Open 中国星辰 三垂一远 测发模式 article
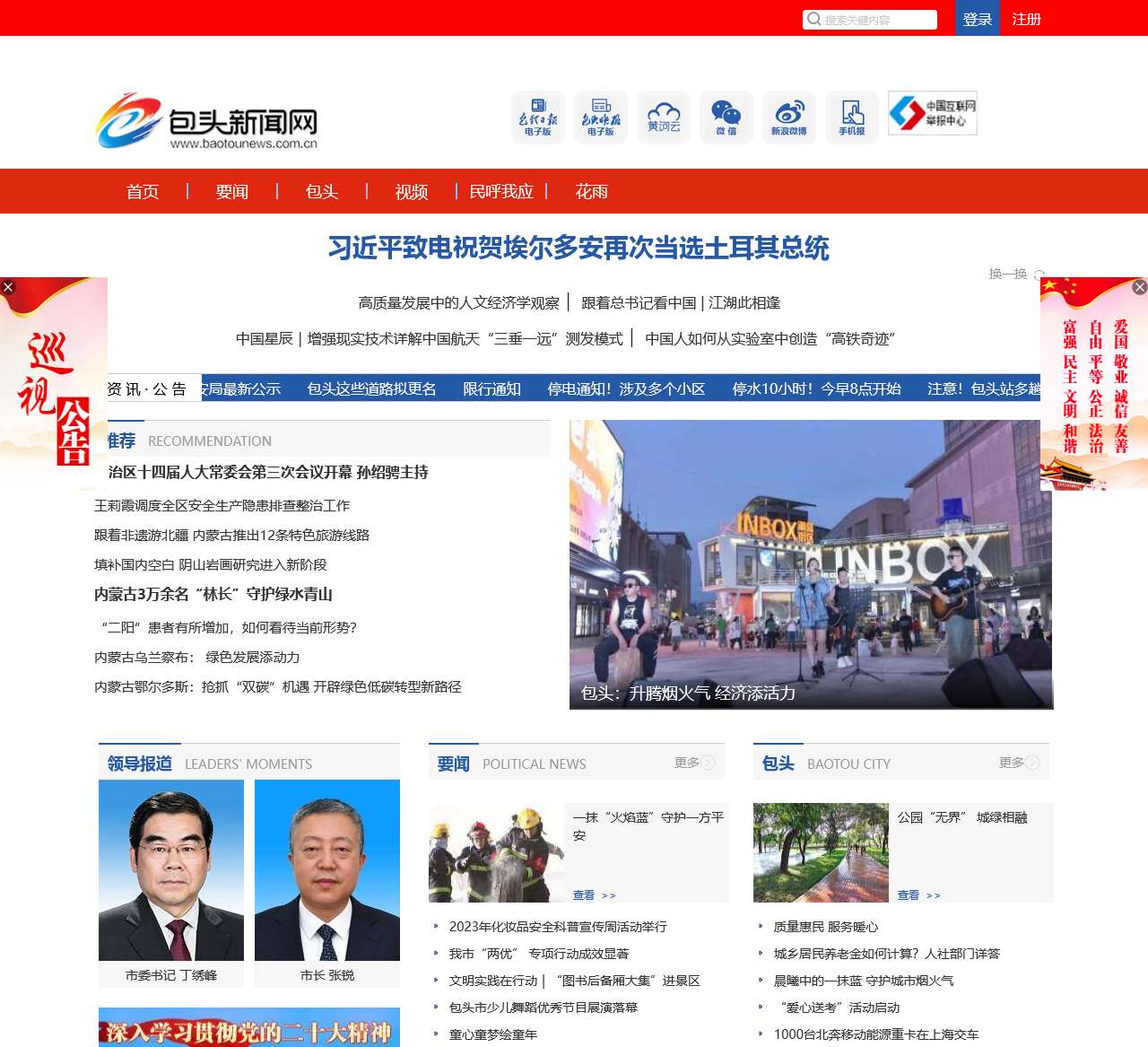Image resolution: width=1148 pixels, height=1047 pixels. pyautogui.click(x=430, y=338)
